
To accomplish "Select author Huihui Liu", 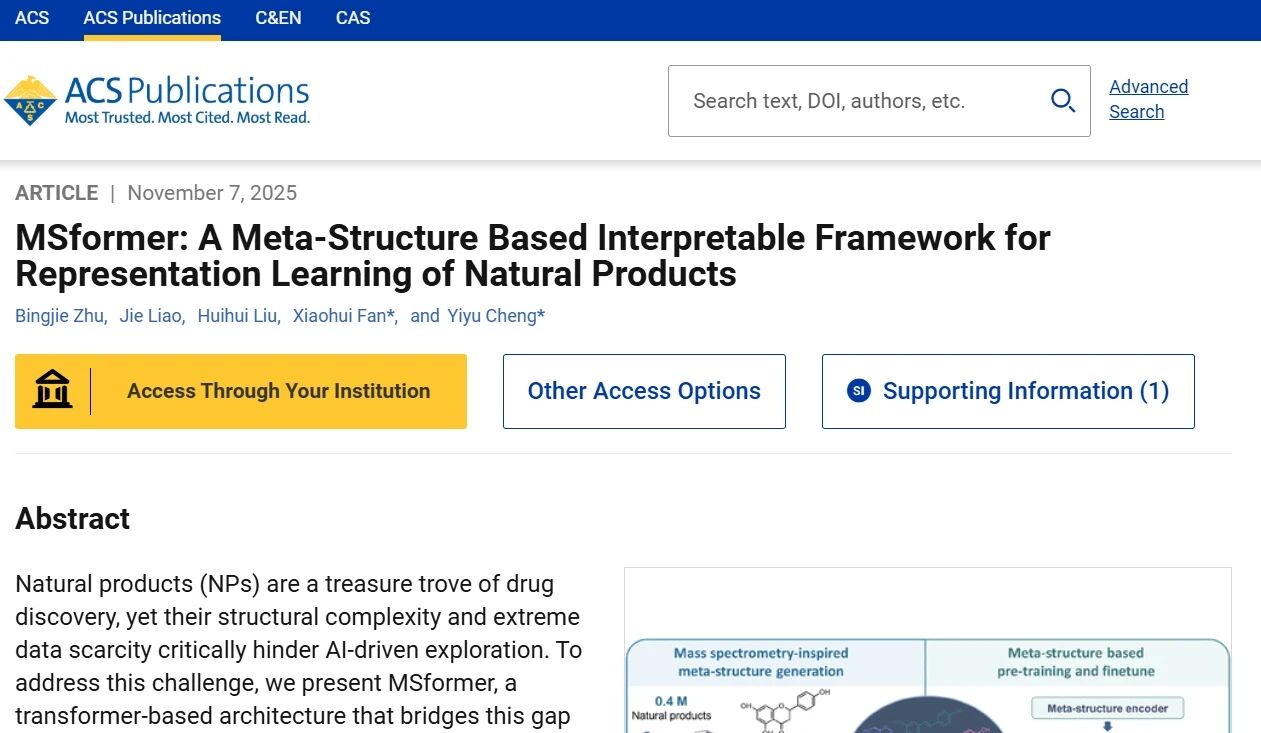I will point(237,316).
